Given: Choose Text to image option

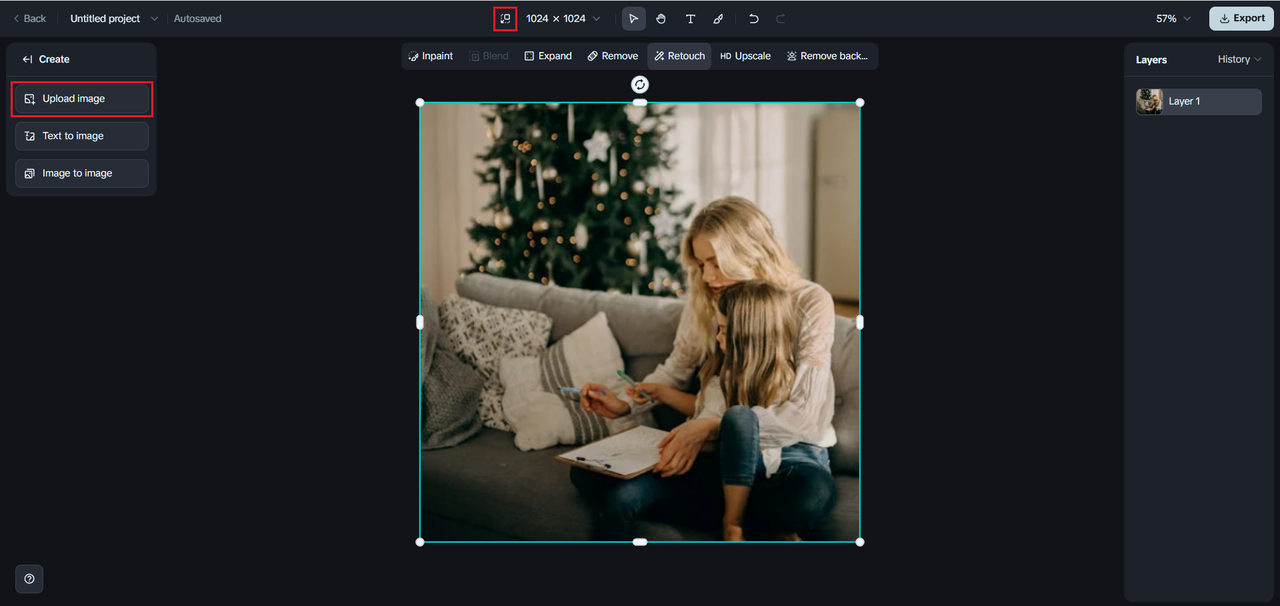Looking at the screenshot, I should [82, 136].
